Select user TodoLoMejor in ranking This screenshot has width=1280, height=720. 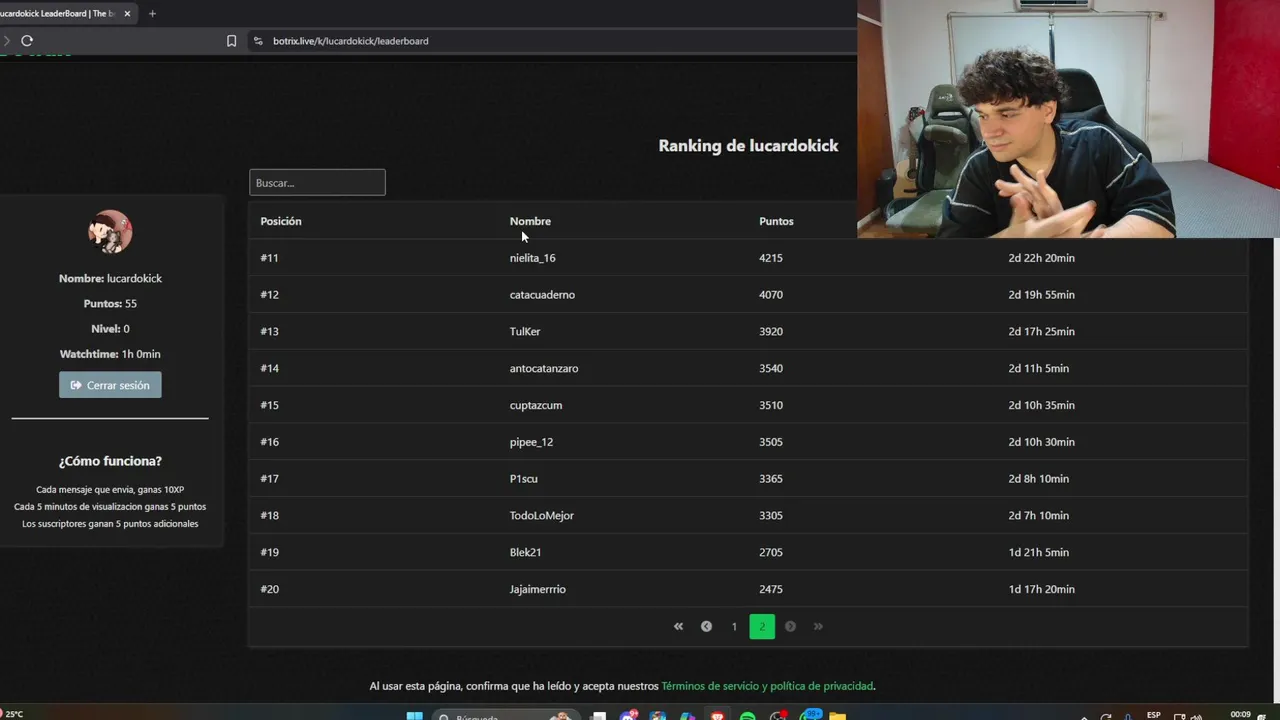point(541,516)
